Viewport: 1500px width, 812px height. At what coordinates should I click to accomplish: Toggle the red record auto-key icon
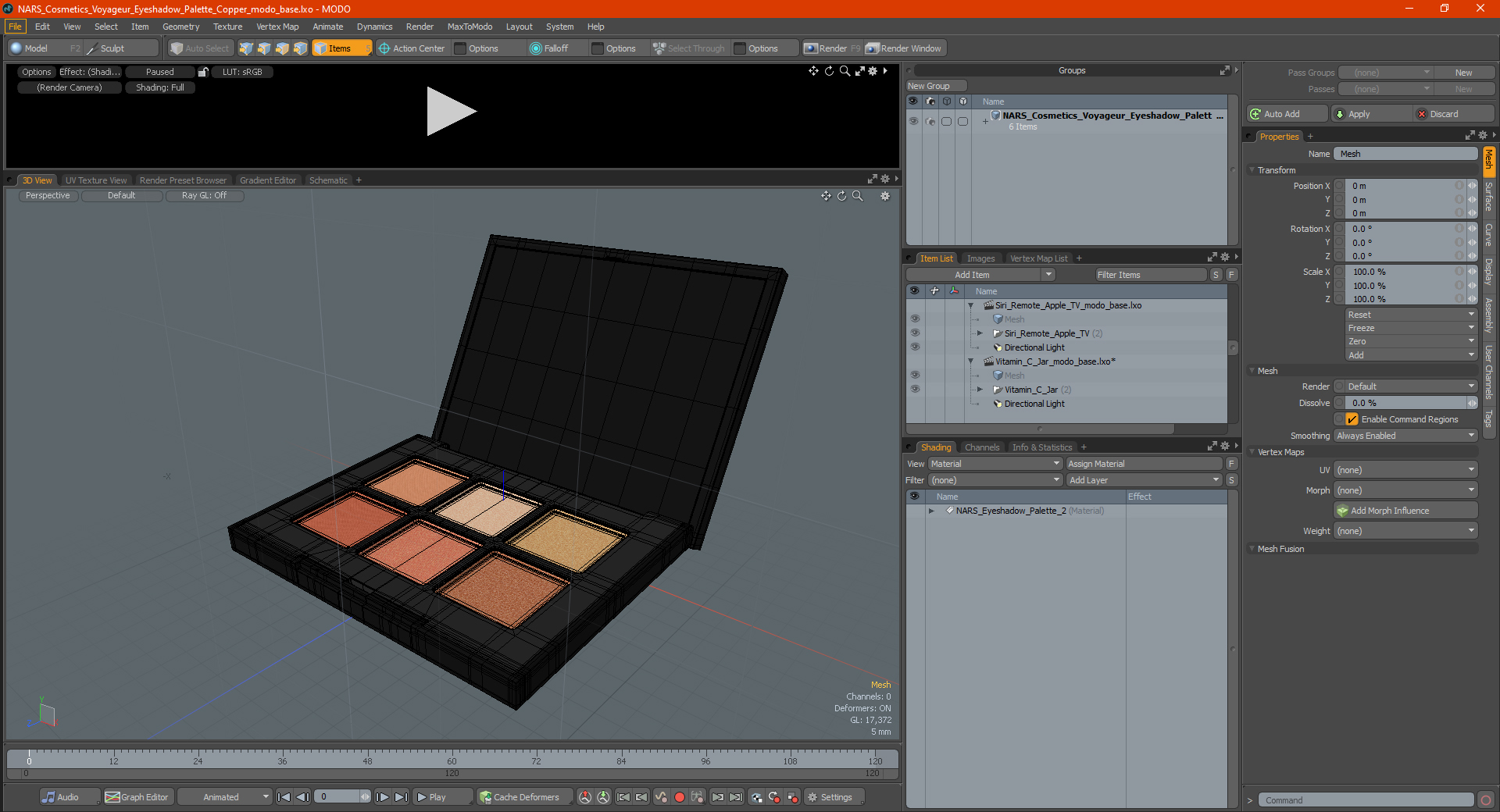[680, 797]
